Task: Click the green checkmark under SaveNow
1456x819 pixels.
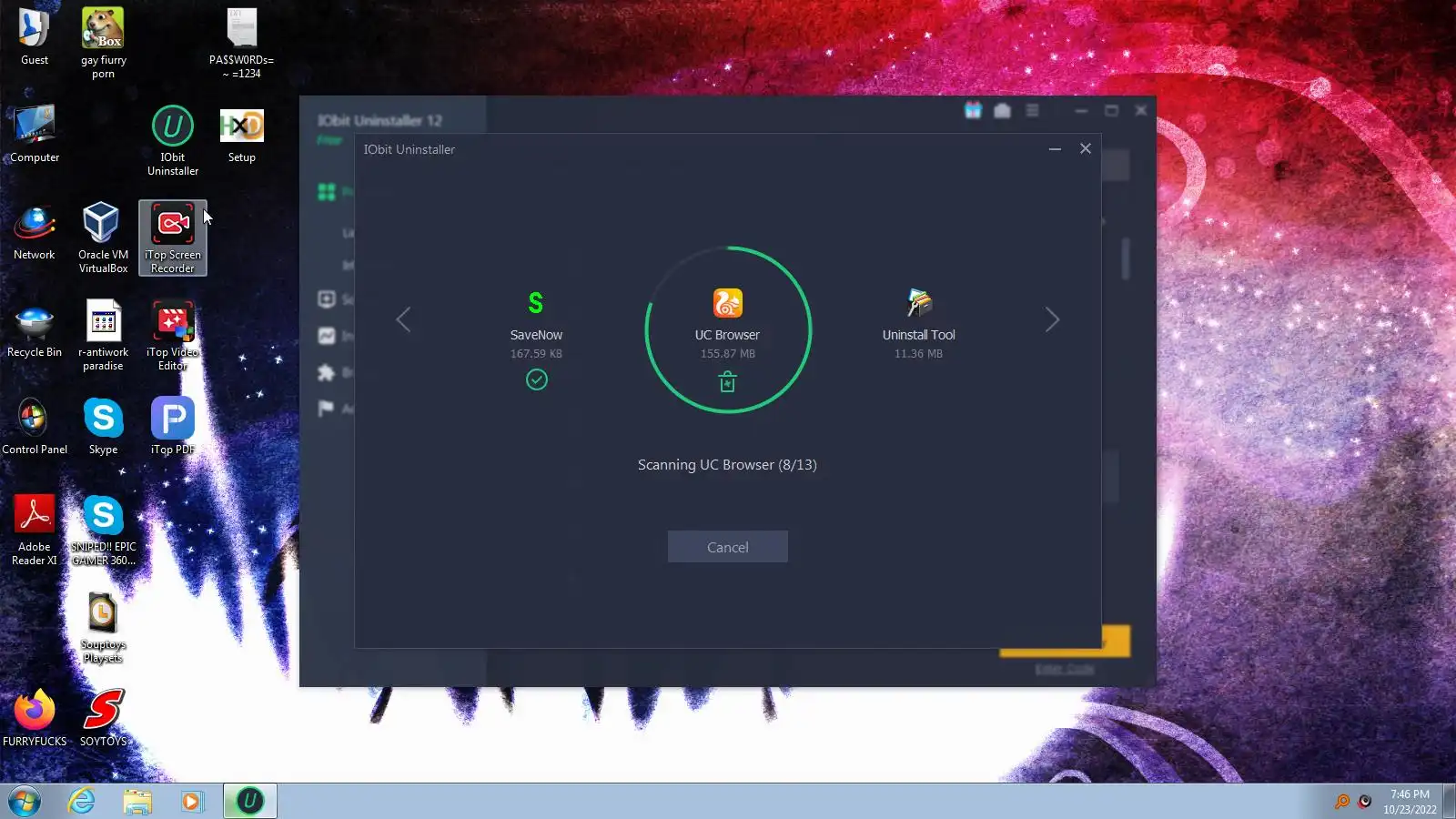Action: pyautogui.click(x=537, y=379)
